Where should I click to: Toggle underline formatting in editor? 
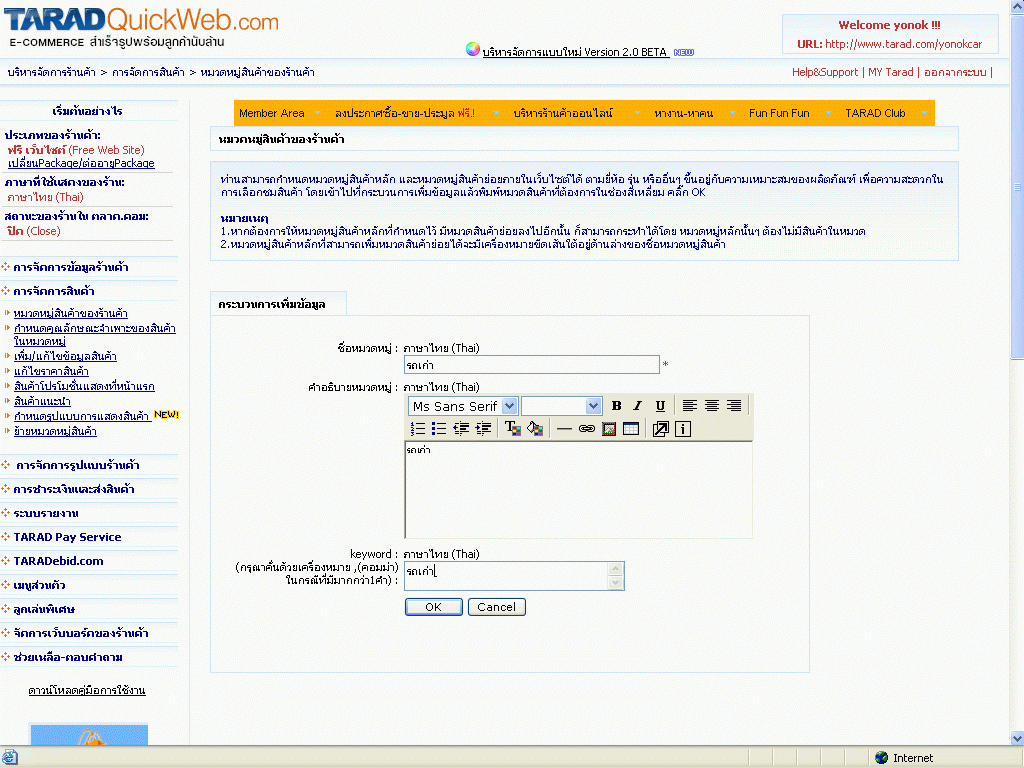coord(660,406)
